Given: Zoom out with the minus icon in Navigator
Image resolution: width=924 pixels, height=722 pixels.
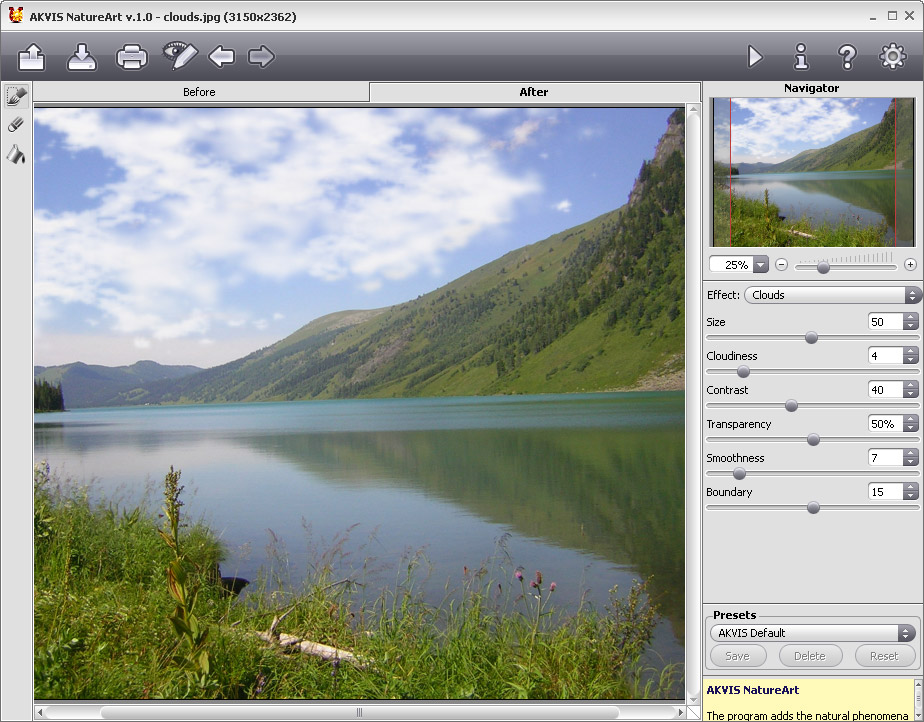Looking at the screenshot, I should pyautogui.click(x=781, y=265).
